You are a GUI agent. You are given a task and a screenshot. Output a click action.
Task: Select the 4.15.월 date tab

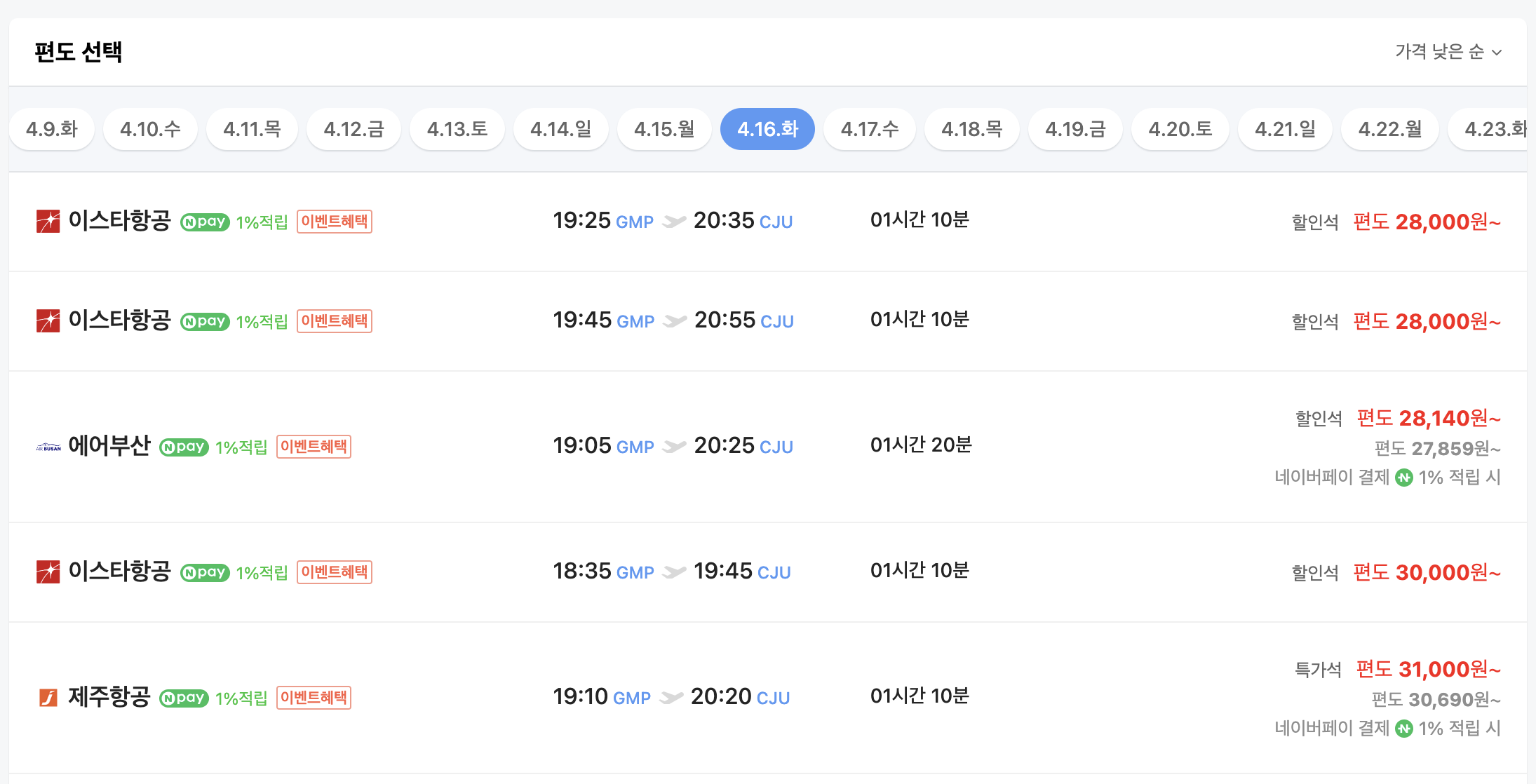(663, 129)
